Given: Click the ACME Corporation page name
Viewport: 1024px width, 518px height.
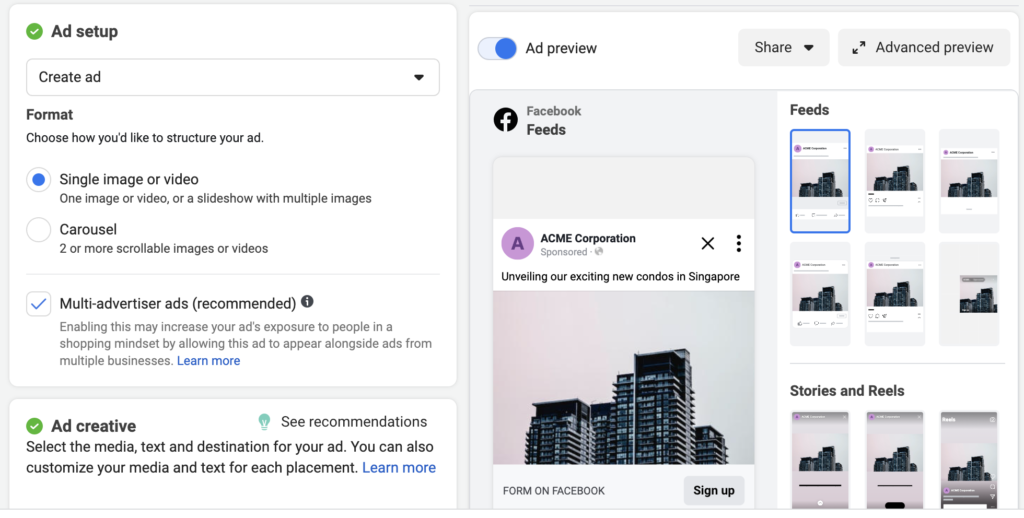Looking at the screenshot, I should click(588, 238).
